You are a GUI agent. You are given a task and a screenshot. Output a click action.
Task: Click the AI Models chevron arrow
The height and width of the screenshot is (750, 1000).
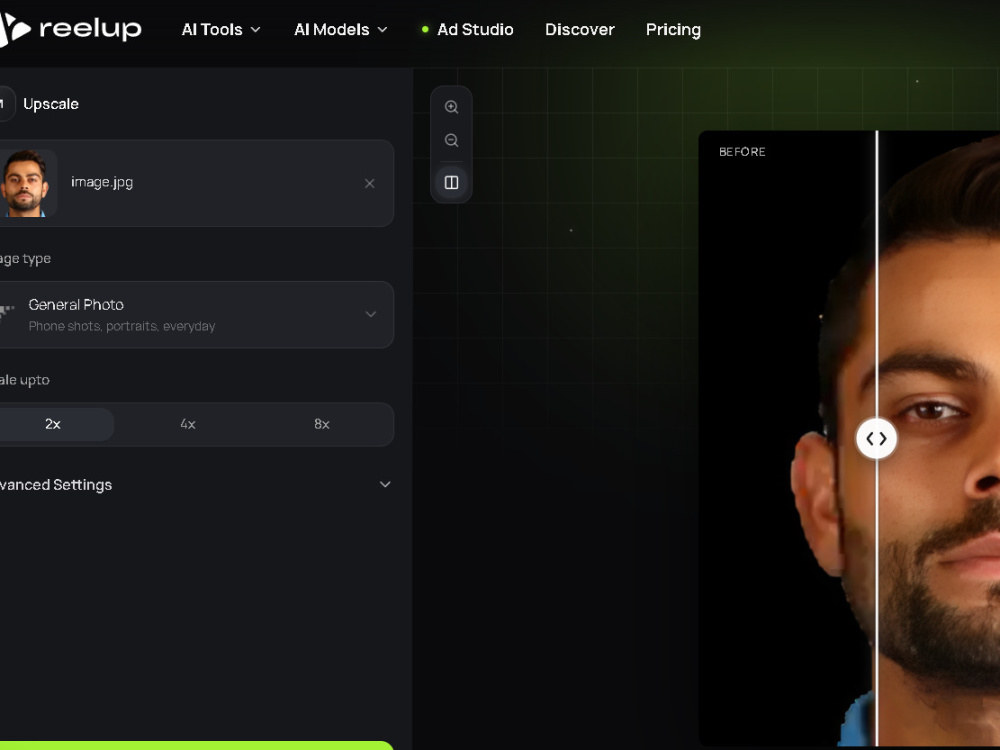click(x=383, y=29)
